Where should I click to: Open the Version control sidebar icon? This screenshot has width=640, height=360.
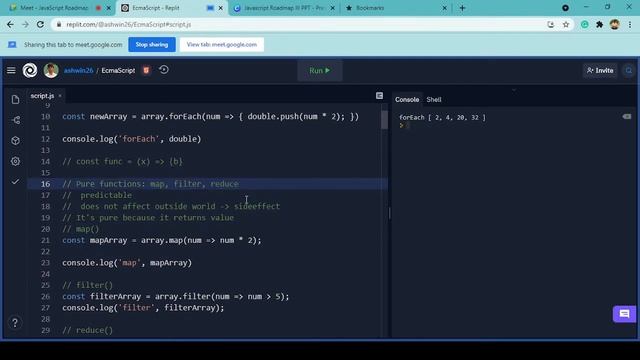click(x=16, y=120)
